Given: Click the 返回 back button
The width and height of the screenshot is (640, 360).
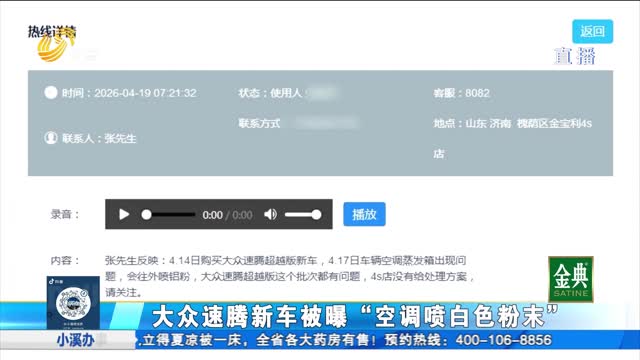Looking at the screenshot, I should [x=592, y=31].
